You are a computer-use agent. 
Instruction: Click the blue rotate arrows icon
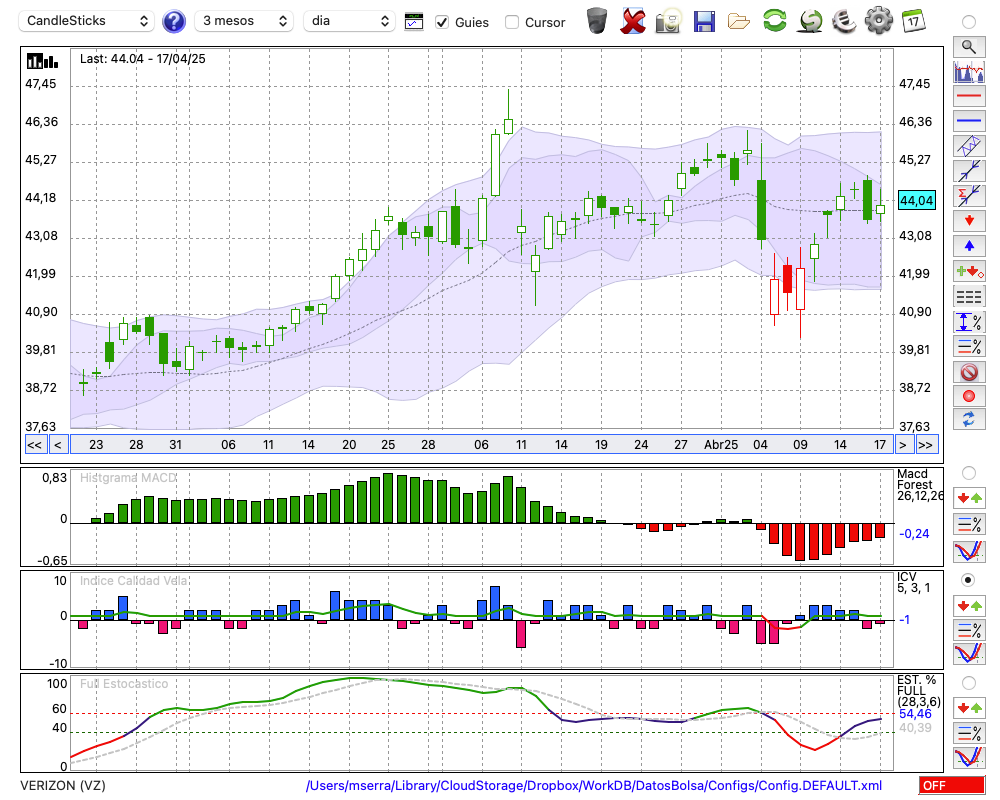[x=969, y=420]
